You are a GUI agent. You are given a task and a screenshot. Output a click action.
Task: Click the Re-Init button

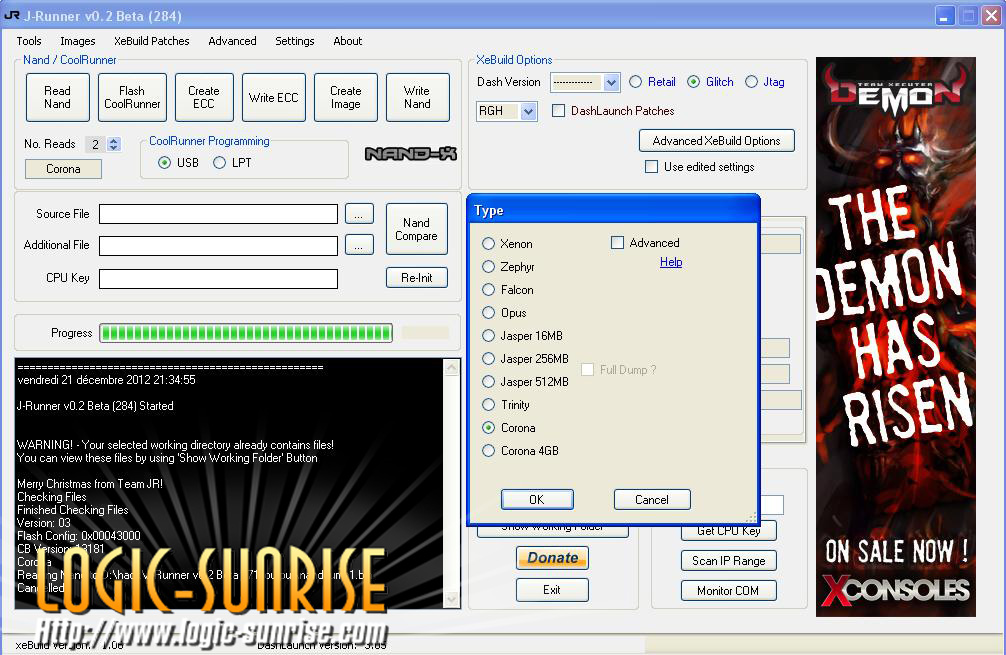(x=416, y=278)
